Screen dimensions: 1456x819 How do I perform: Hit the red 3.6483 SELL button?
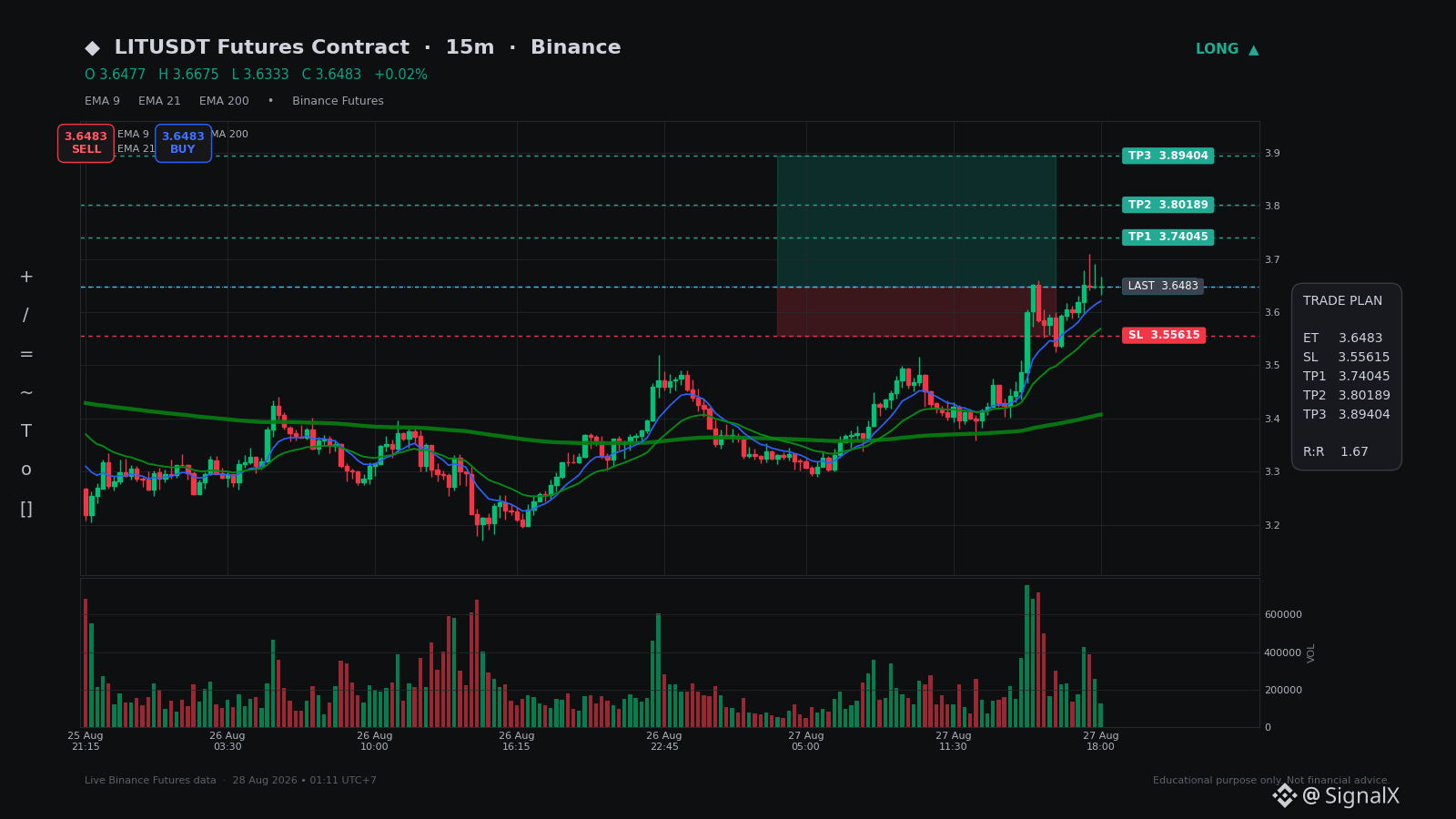pos(86,143)
